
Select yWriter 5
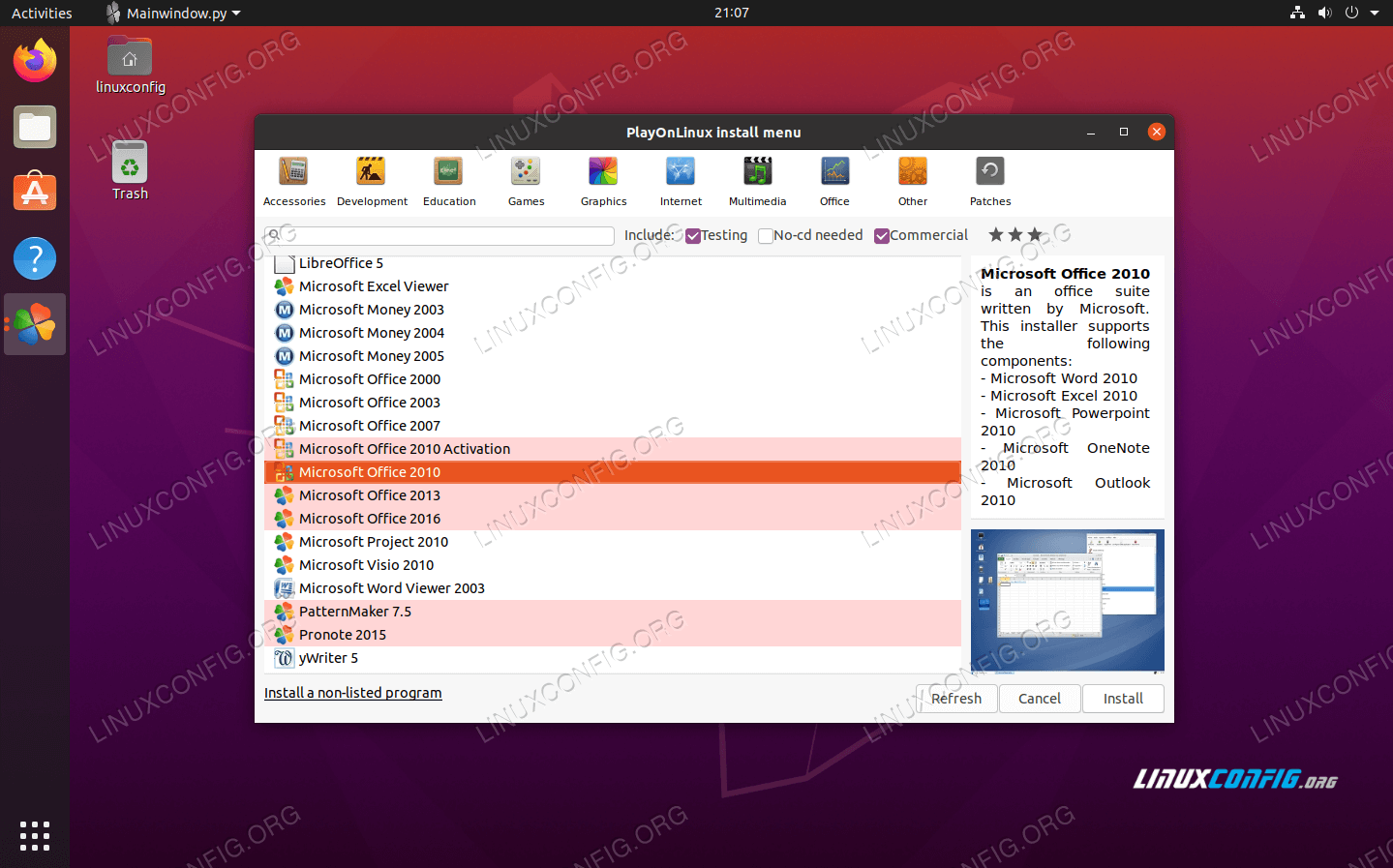pyautogui.click(x=613, y=658)
